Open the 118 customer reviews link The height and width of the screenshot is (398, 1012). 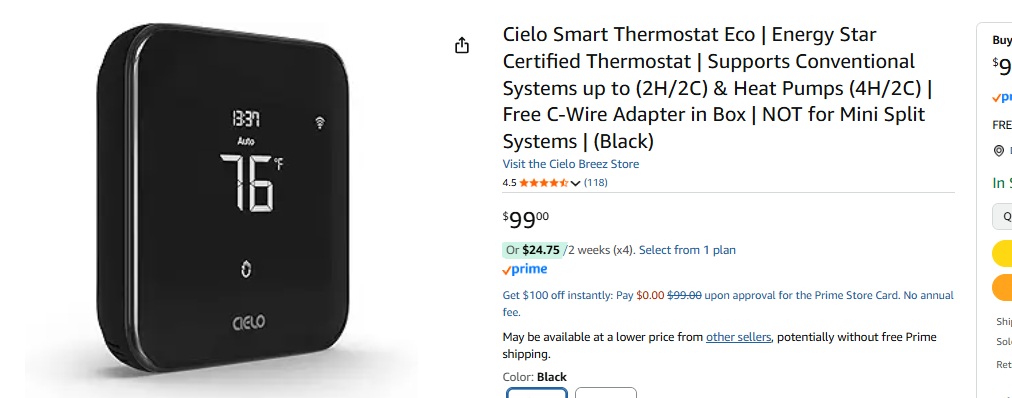point(596,183)
